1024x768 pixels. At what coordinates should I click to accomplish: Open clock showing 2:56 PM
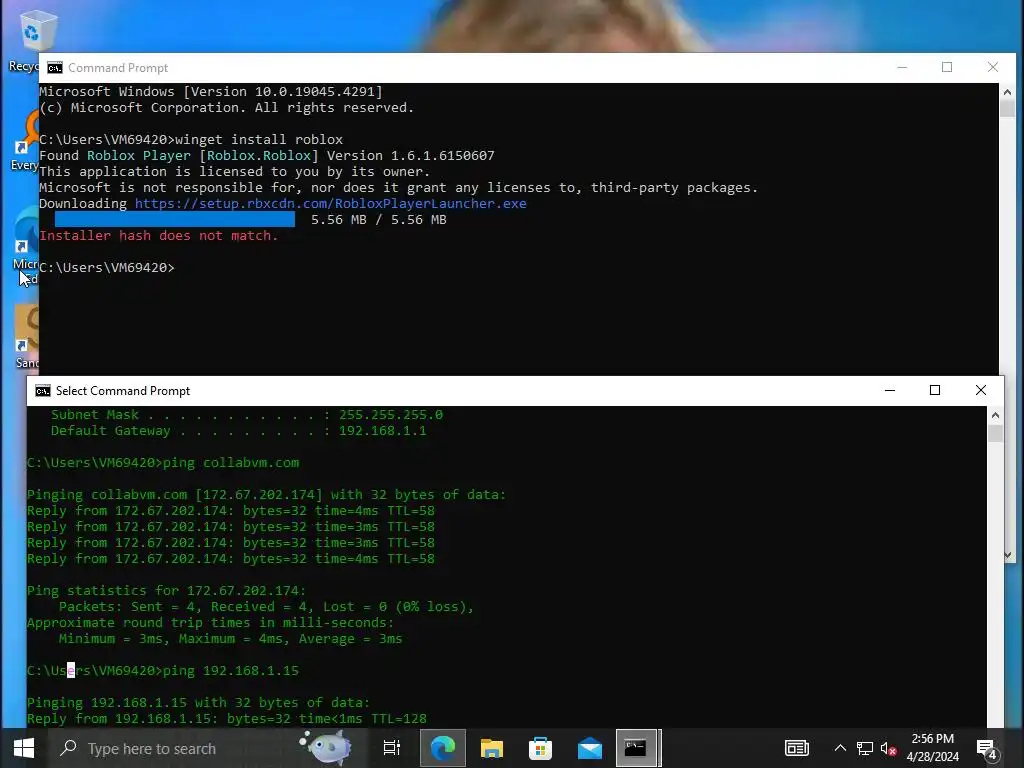tap(933, 748)
